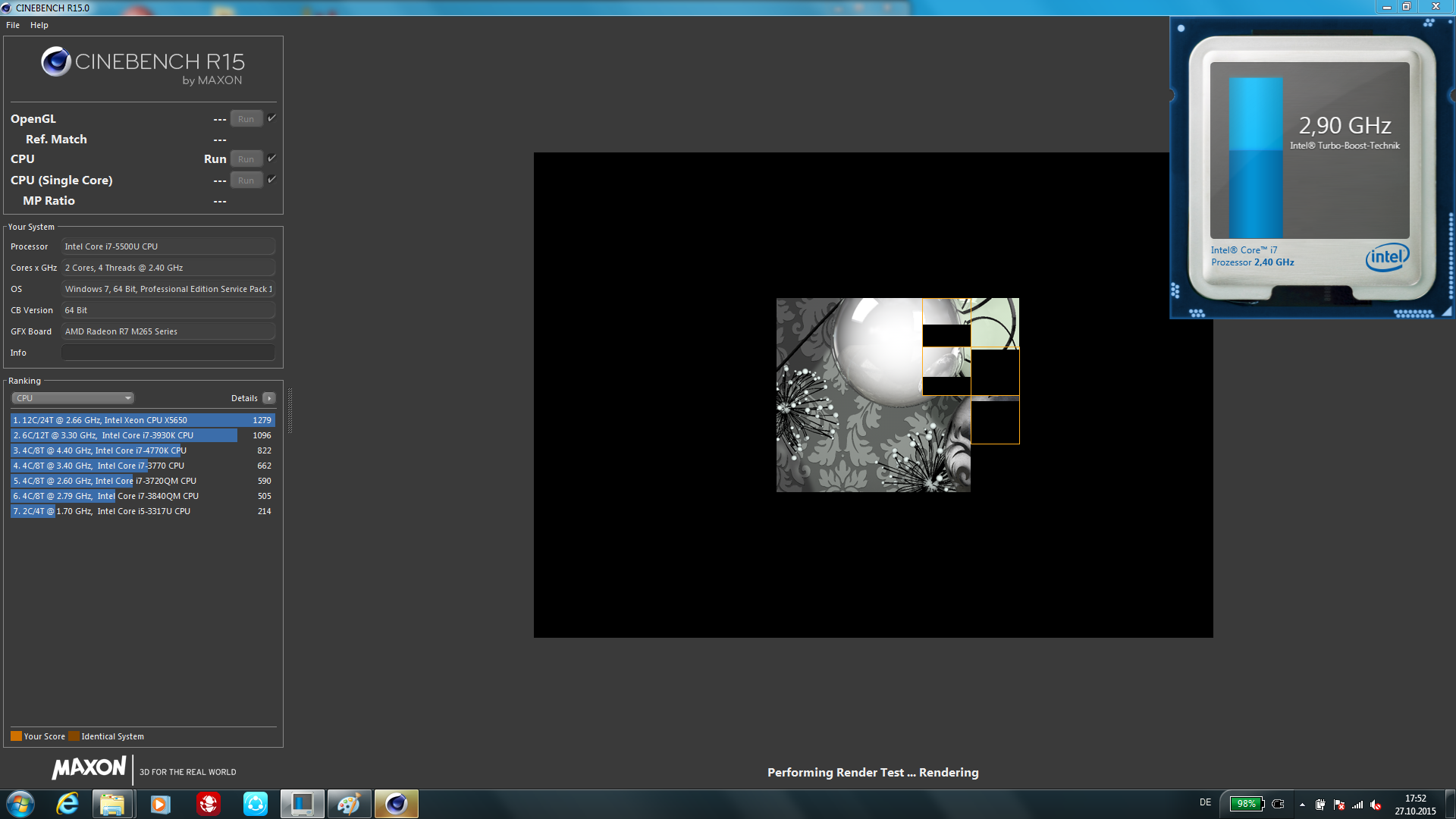Click the MAXON logo at the bottom
Viewport: 1456px width, 819px height.
coord(89,768)
